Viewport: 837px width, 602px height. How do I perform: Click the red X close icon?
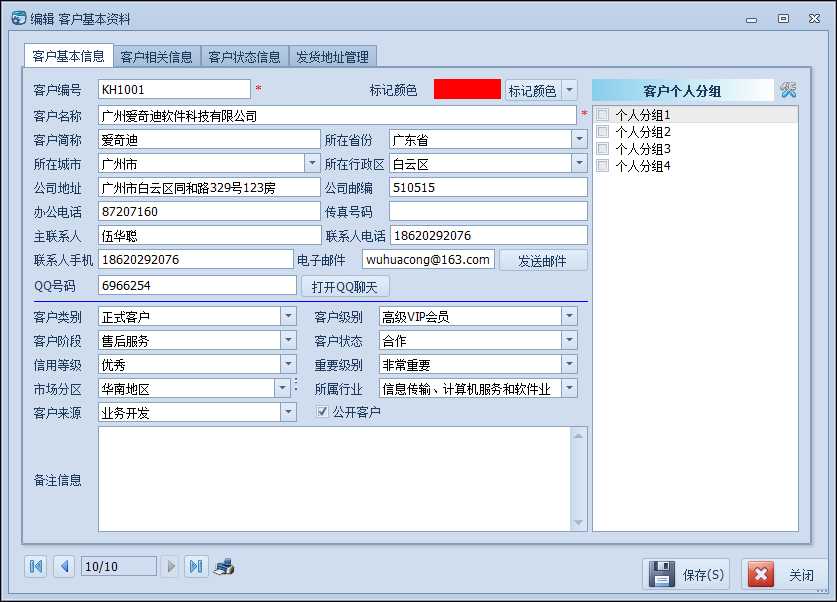(761, 574)
